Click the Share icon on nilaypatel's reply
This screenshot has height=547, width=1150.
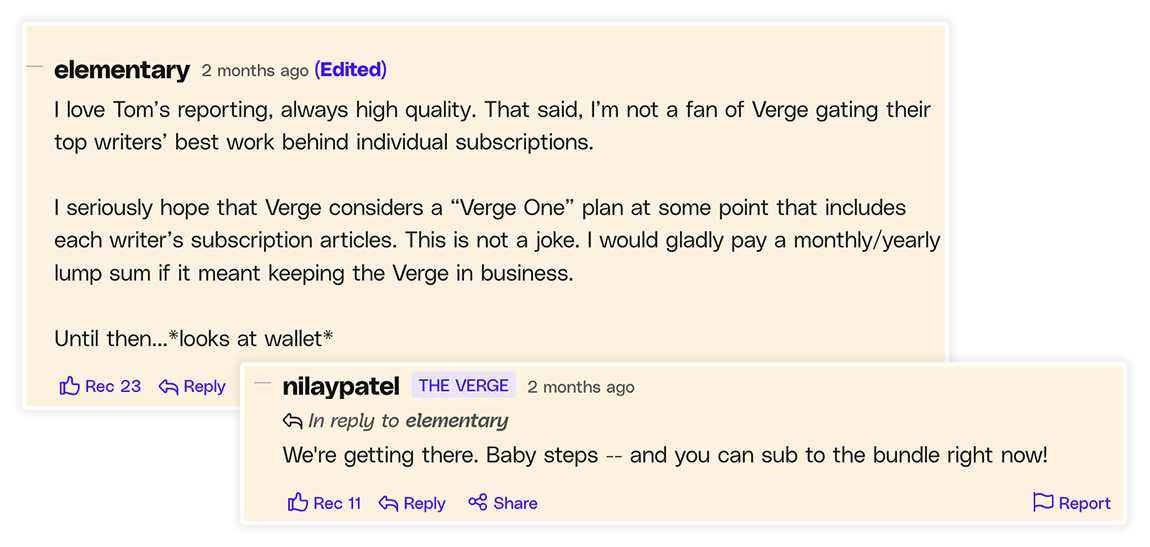(478, 503)
